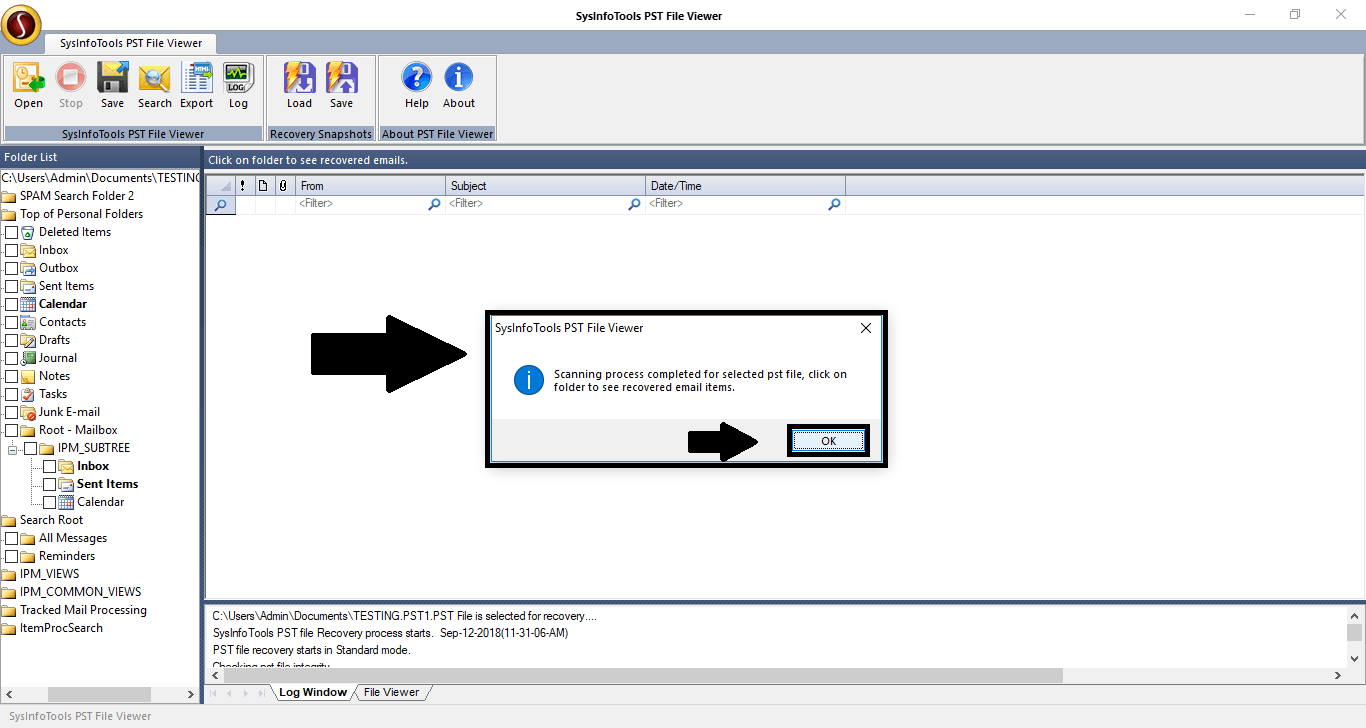The height and width of the screenshot is (728, 1366).
Task: Save a recovery snapshot
Action: 342,78
